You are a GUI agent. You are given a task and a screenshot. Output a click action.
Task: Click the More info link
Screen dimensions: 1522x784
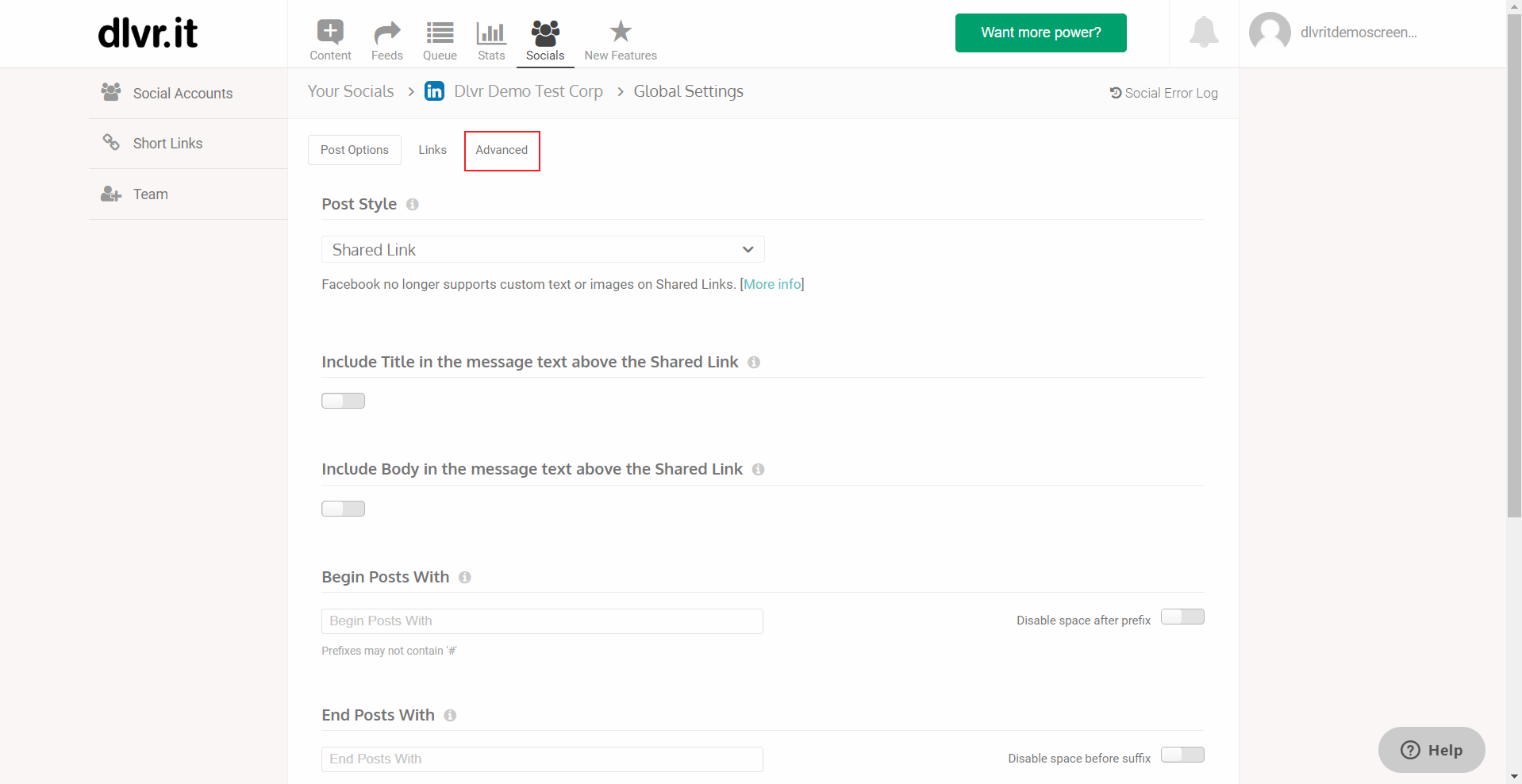tap(772, 284)
